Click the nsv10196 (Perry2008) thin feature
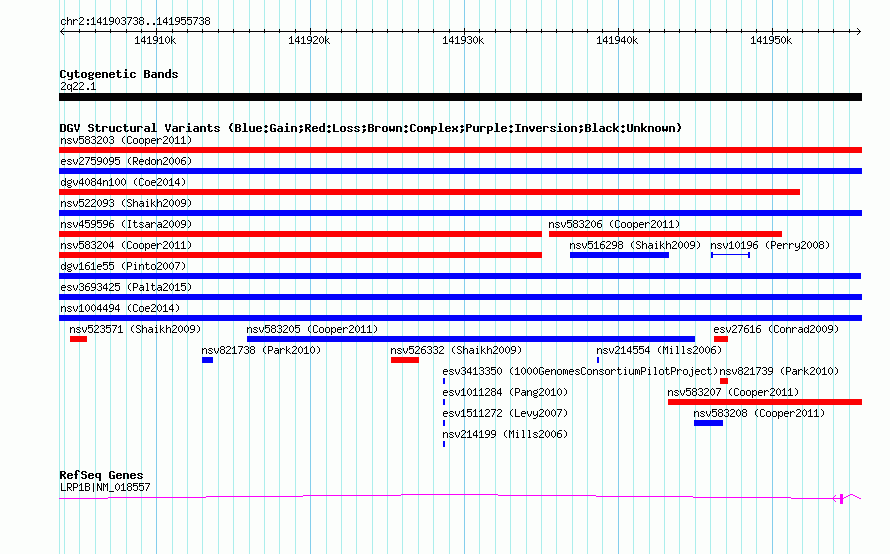This screenshot has height=554, width=890. click(731, 255)
